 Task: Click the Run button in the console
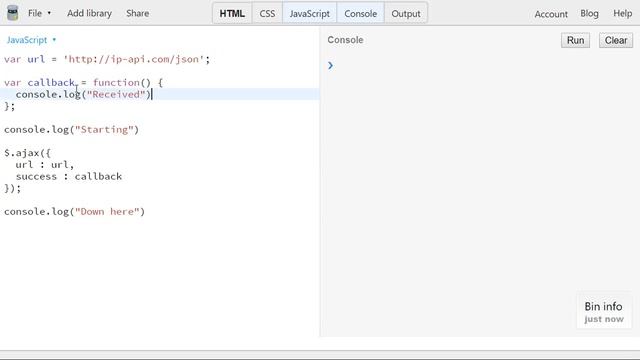pos(575,40)
